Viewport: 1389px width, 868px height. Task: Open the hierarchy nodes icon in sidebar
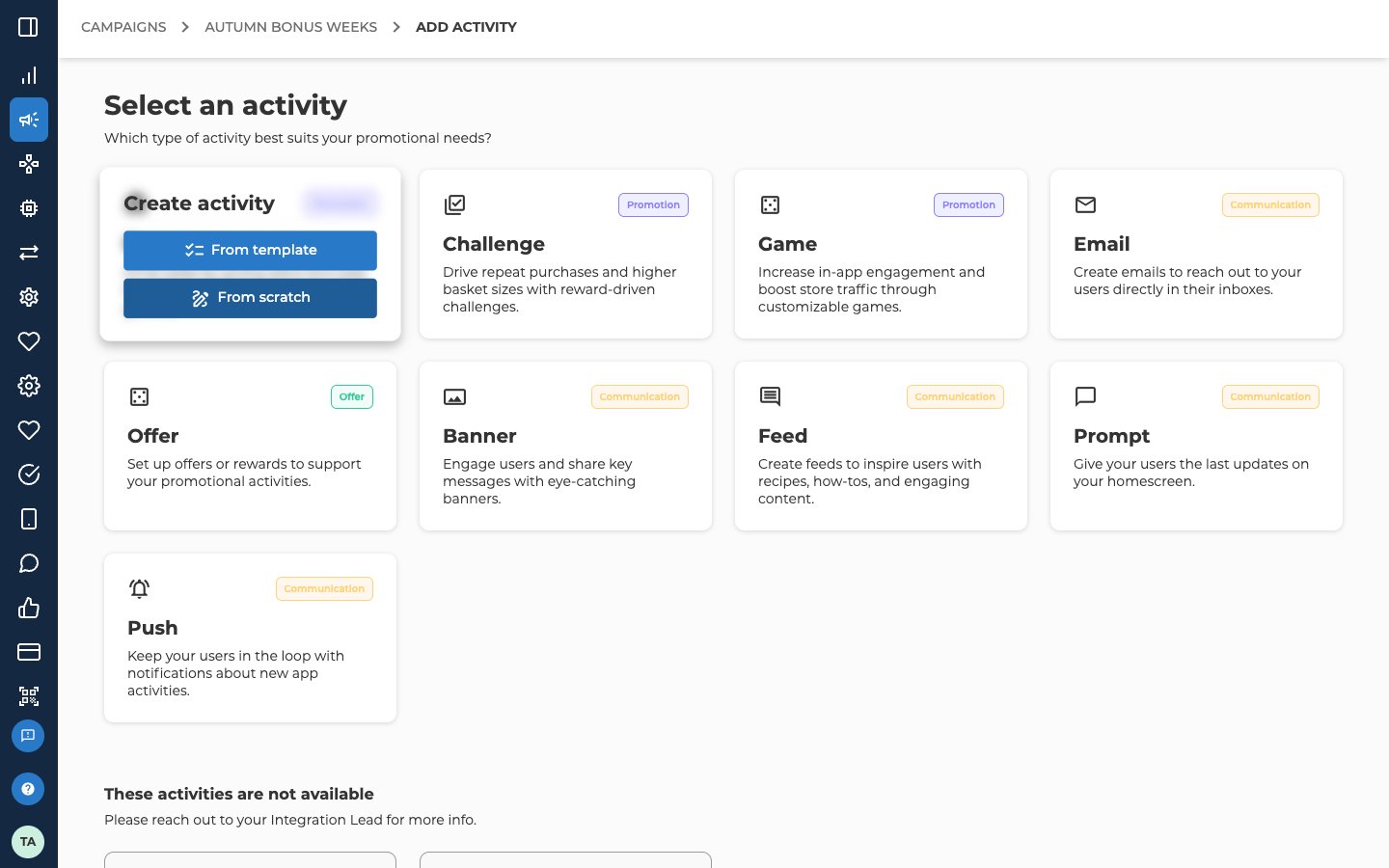[x=29, y=164]
